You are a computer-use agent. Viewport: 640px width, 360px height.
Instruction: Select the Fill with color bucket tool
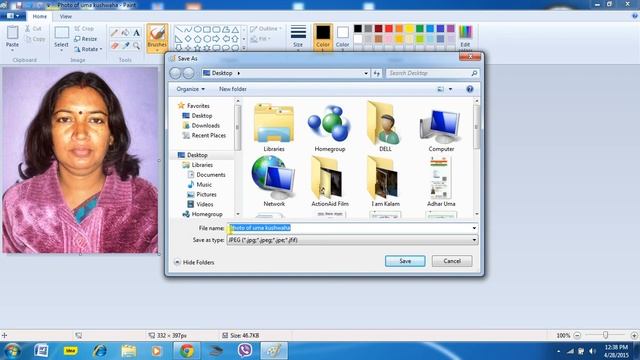(x=126, y=33)
